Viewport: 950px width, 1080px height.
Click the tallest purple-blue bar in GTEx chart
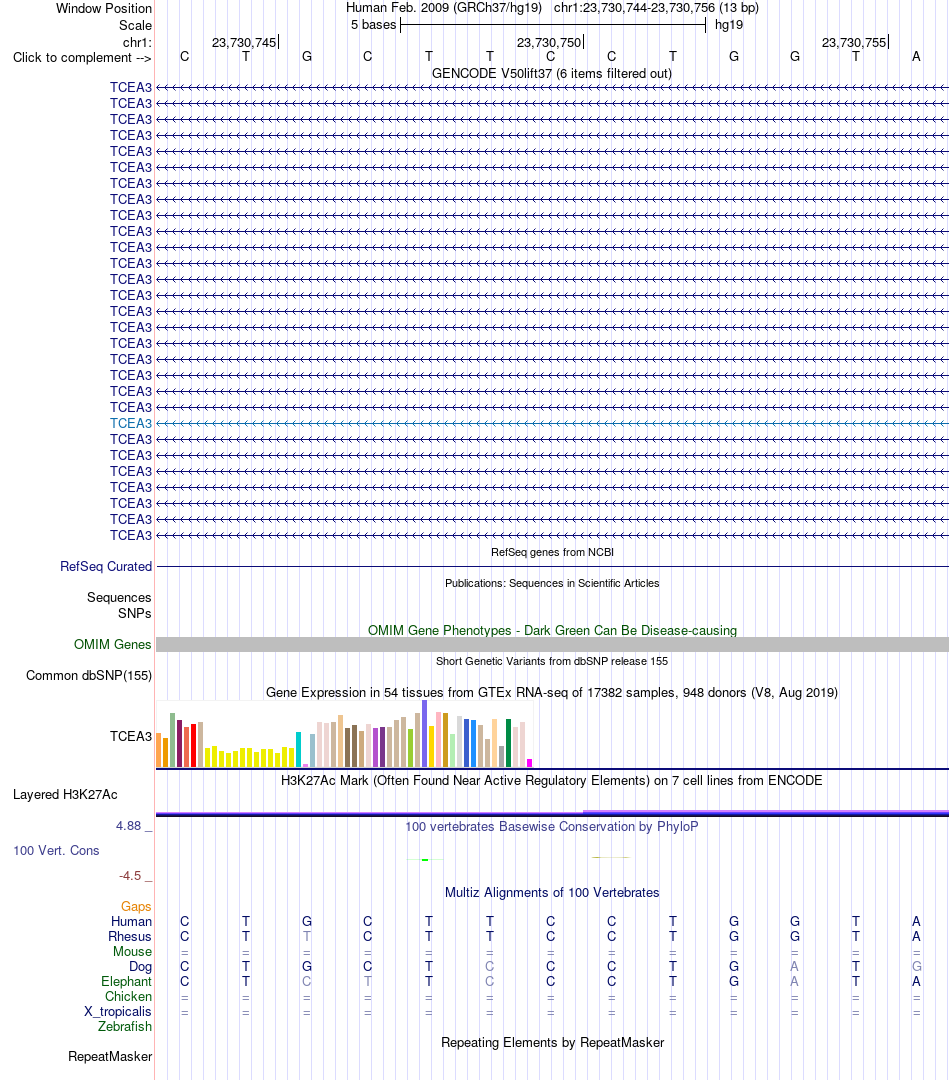[424, 734]
